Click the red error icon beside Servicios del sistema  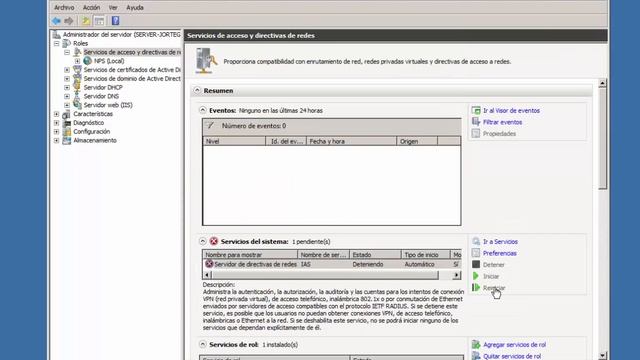[213, 241]
